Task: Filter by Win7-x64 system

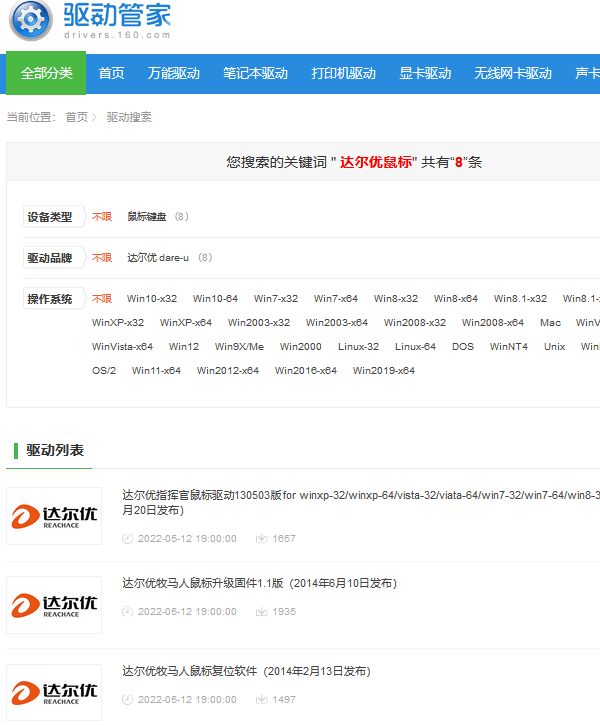Action: click(336, 299)
